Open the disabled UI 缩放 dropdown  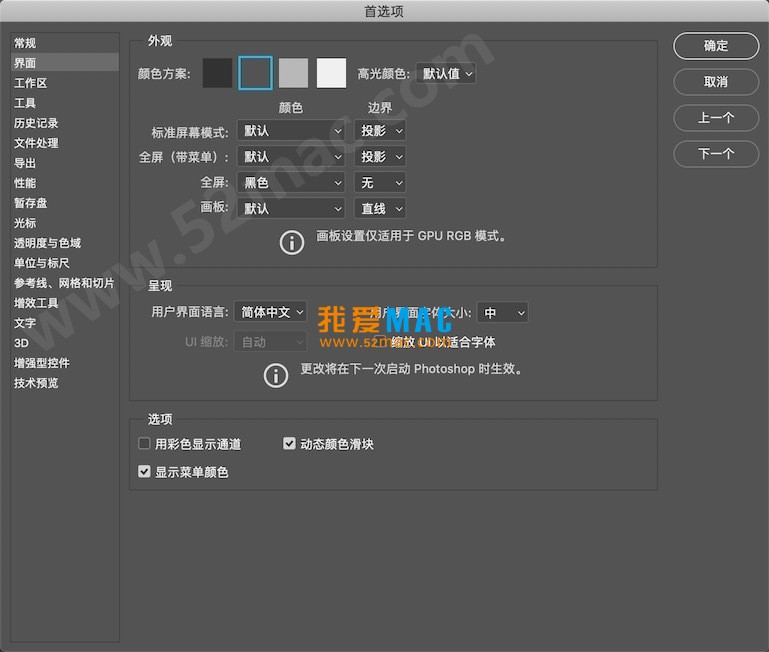271,342
